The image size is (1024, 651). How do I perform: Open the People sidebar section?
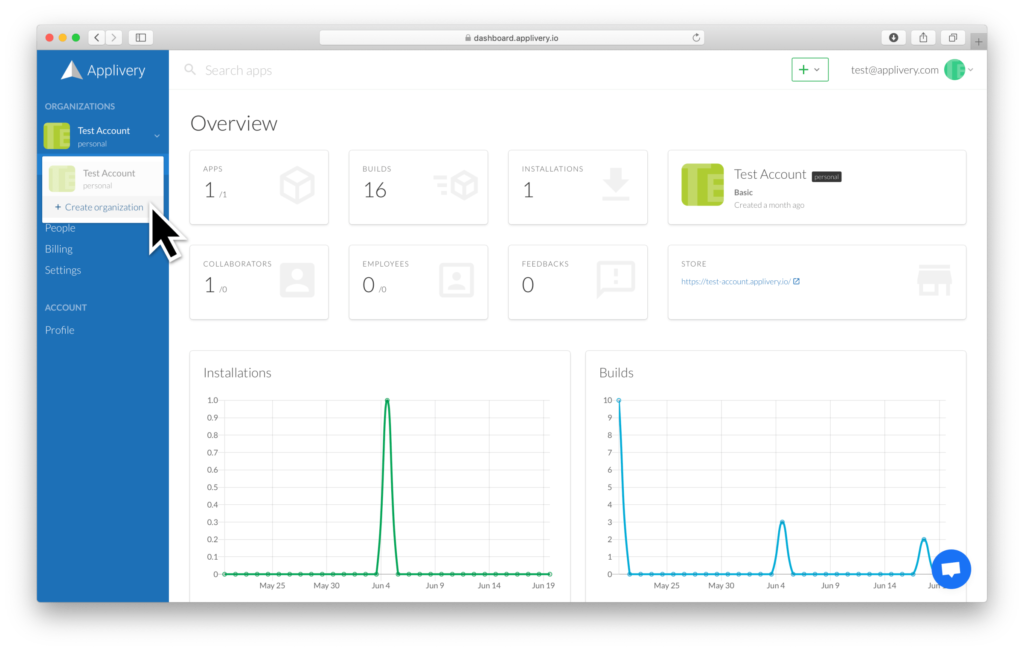tap(60, 228)
